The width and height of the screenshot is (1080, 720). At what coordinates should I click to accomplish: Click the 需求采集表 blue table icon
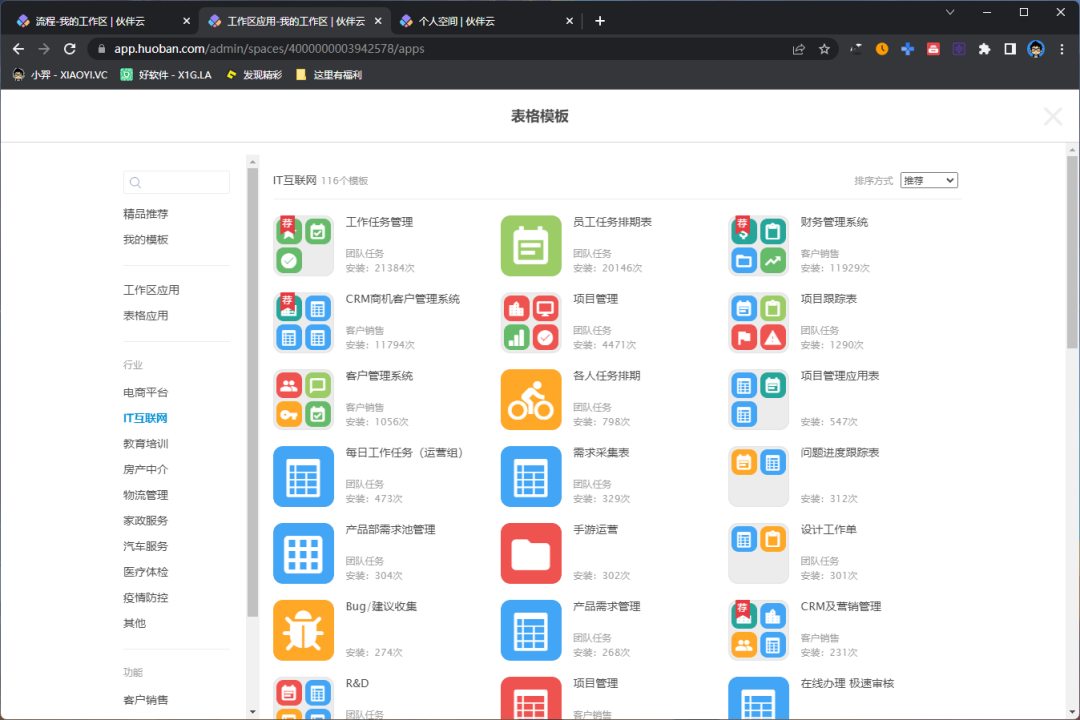point(531,476)
